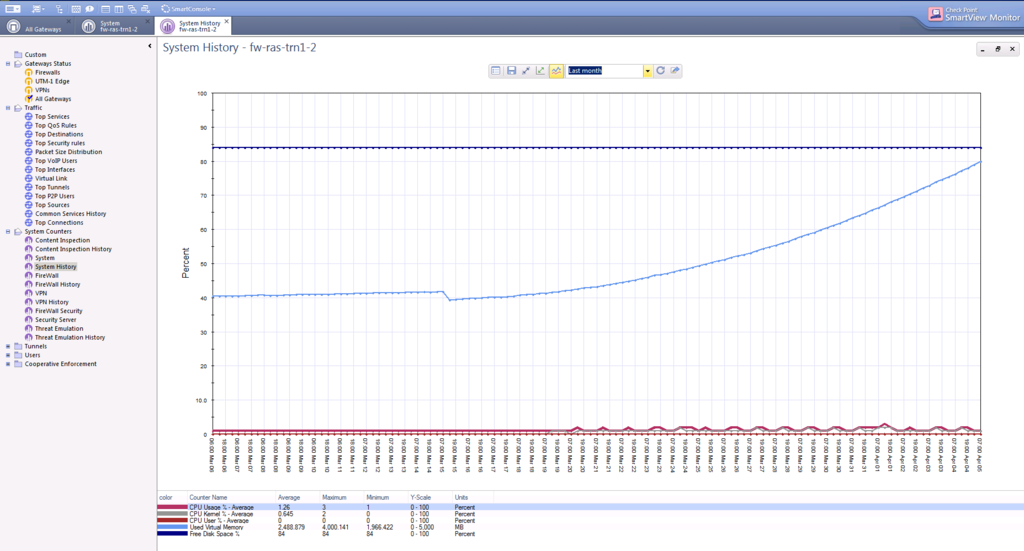The image size is (1024, 551).
Task: Click the edit pencil icon in chart toolbar
Action: point(675,71)
